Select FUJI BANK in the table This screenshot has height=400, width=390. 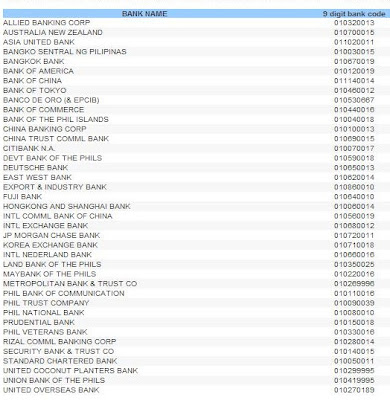(22, 197)
